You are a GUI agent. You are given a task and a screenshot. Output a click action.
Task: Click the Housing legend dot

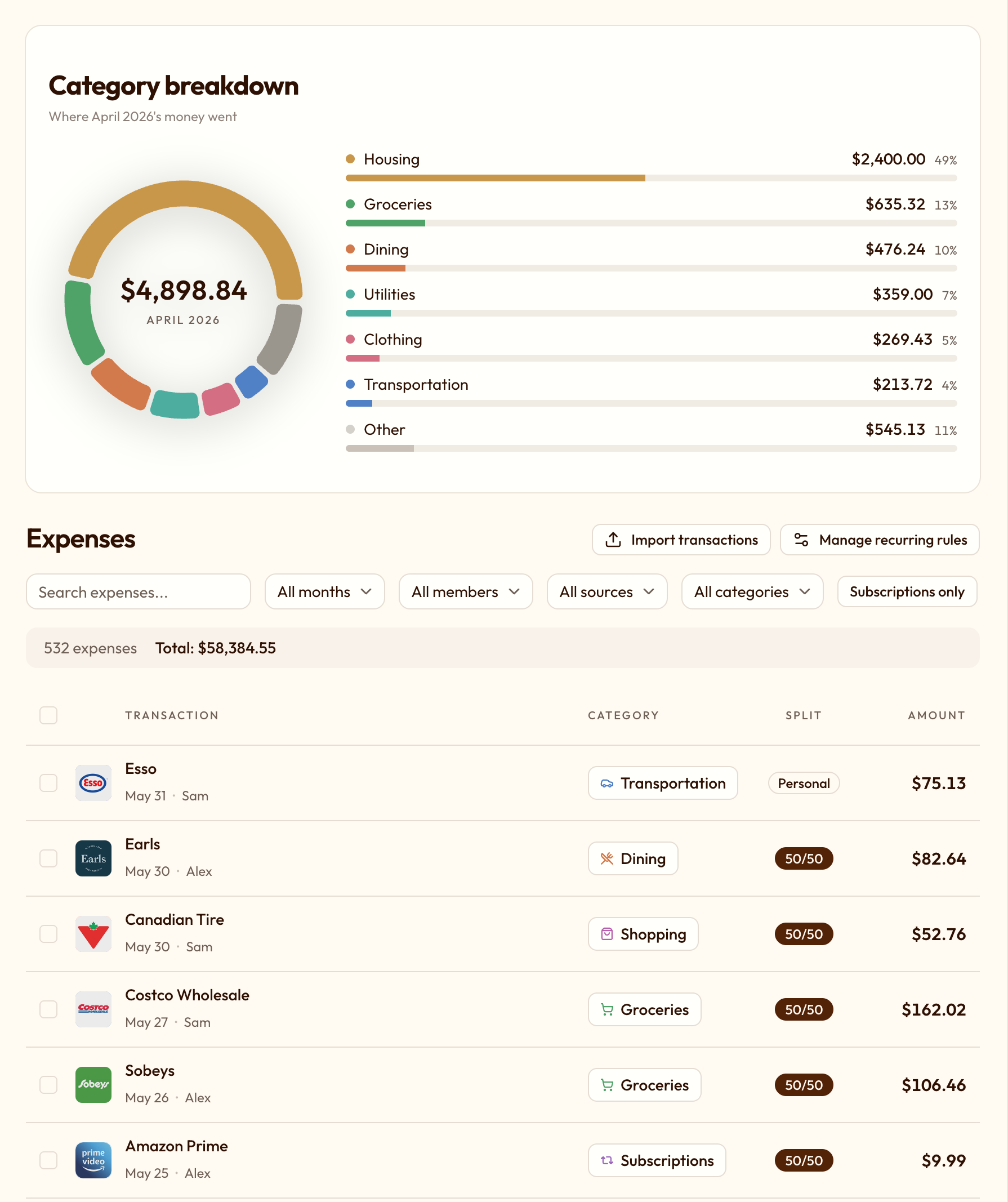pos(350,158)
